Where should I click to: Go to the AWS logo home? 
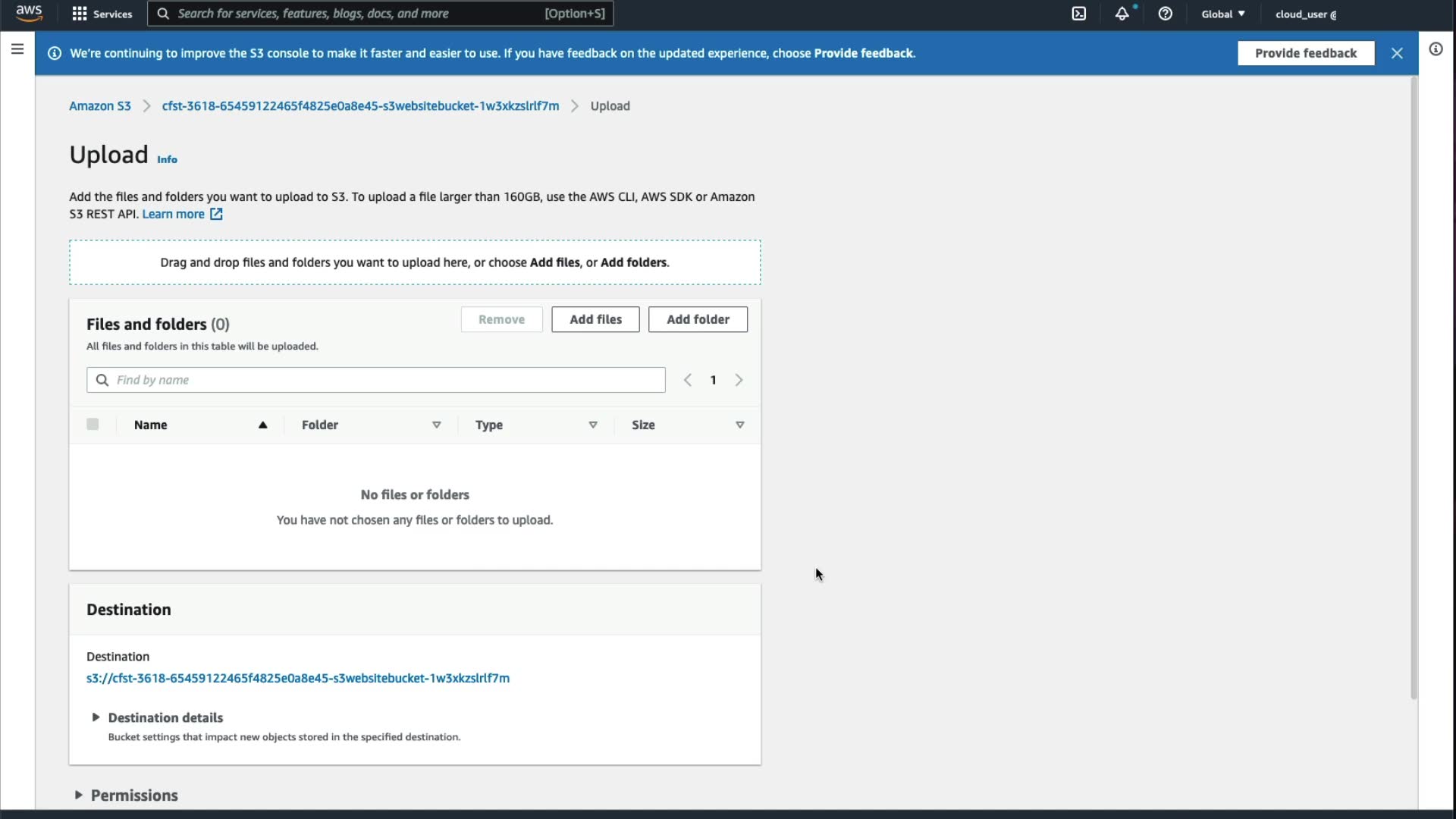pyautogui.click(x=29, y=13)
